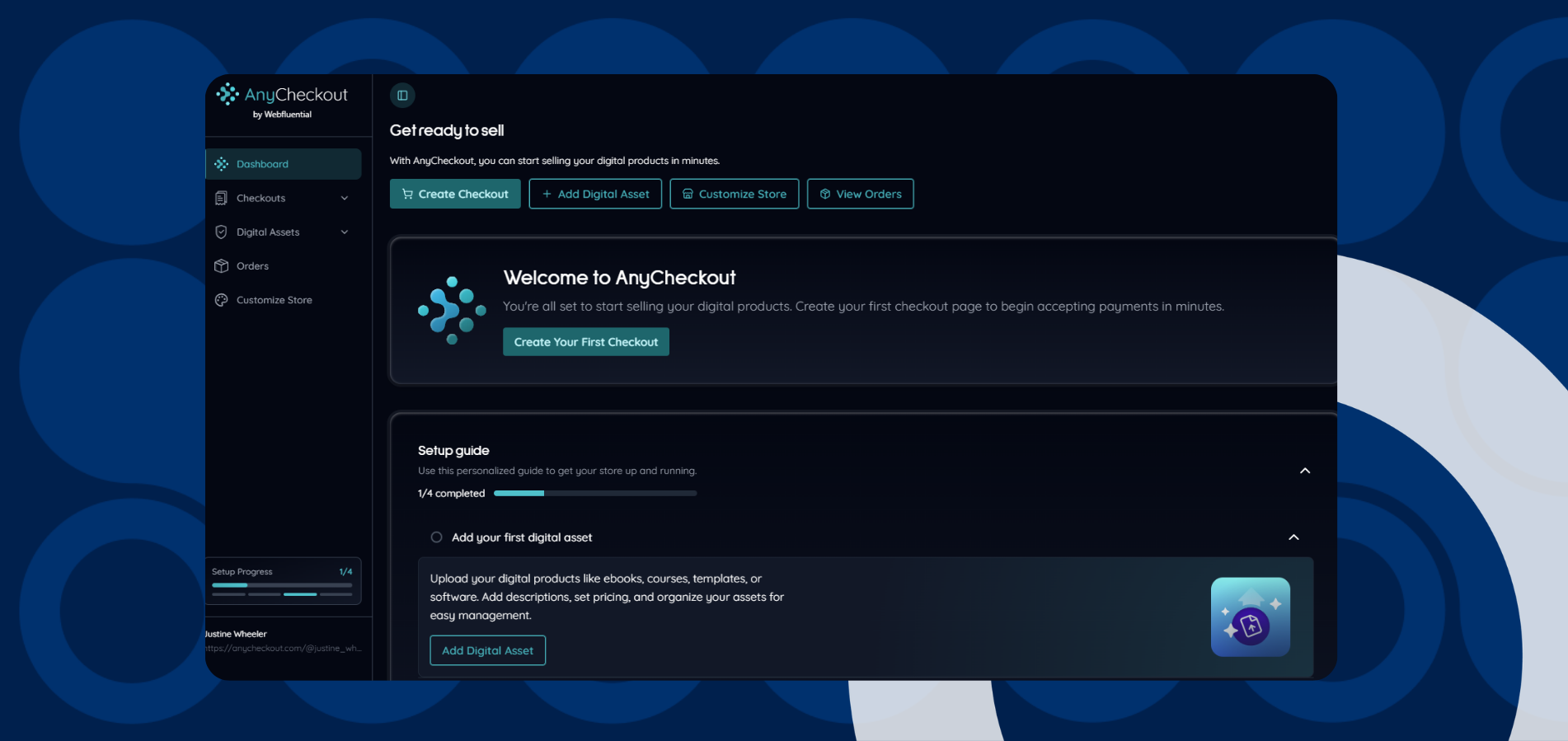This screenshot has width=1568, height=741.
Task: Go to Customize Store in sidebar
Action: (274, 300)
